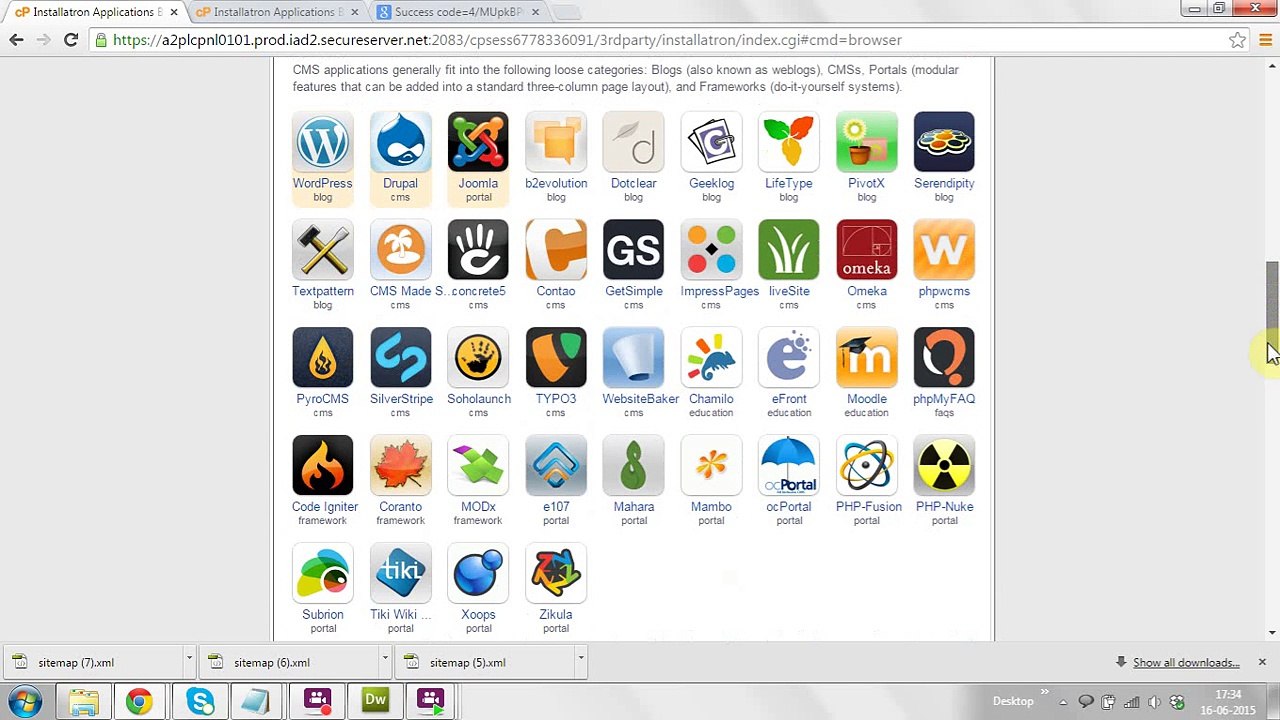1280x720 pixels.
Task: Open the WordPress application icon
Action: pyautogui.click(x=322, y=142)
